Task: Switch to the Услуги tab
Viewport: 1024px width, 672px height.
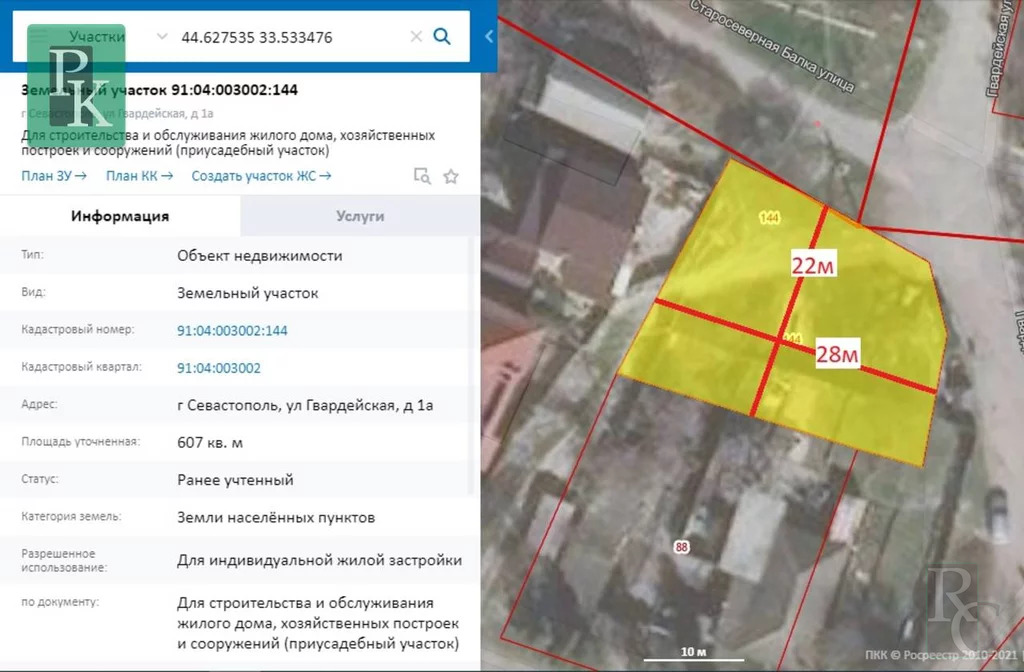Action: [360, 215]
